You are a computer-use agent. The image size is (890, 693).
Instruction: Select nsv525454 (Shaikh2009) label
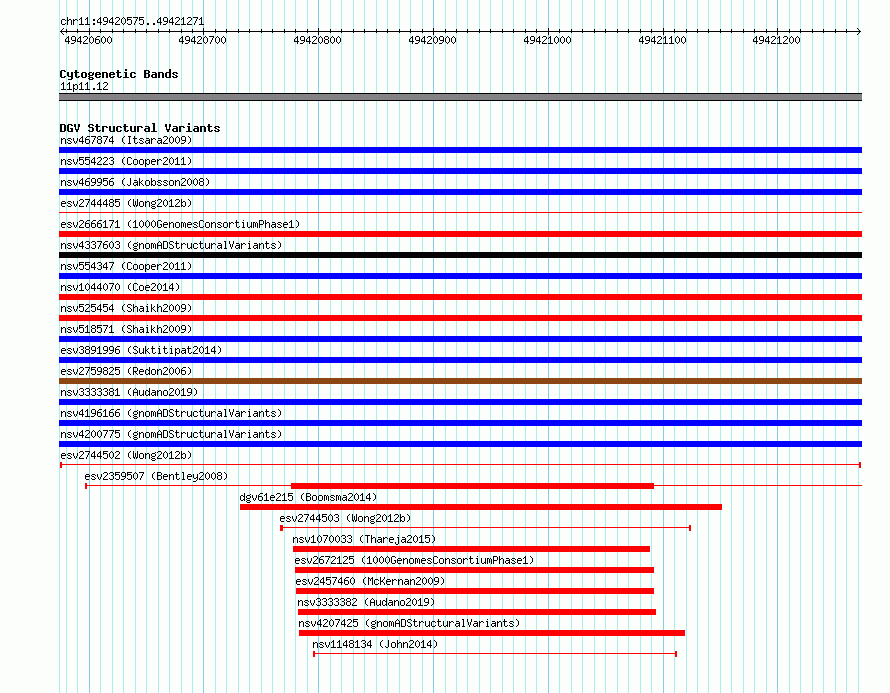pyautogui.click(x=126, y=308)
